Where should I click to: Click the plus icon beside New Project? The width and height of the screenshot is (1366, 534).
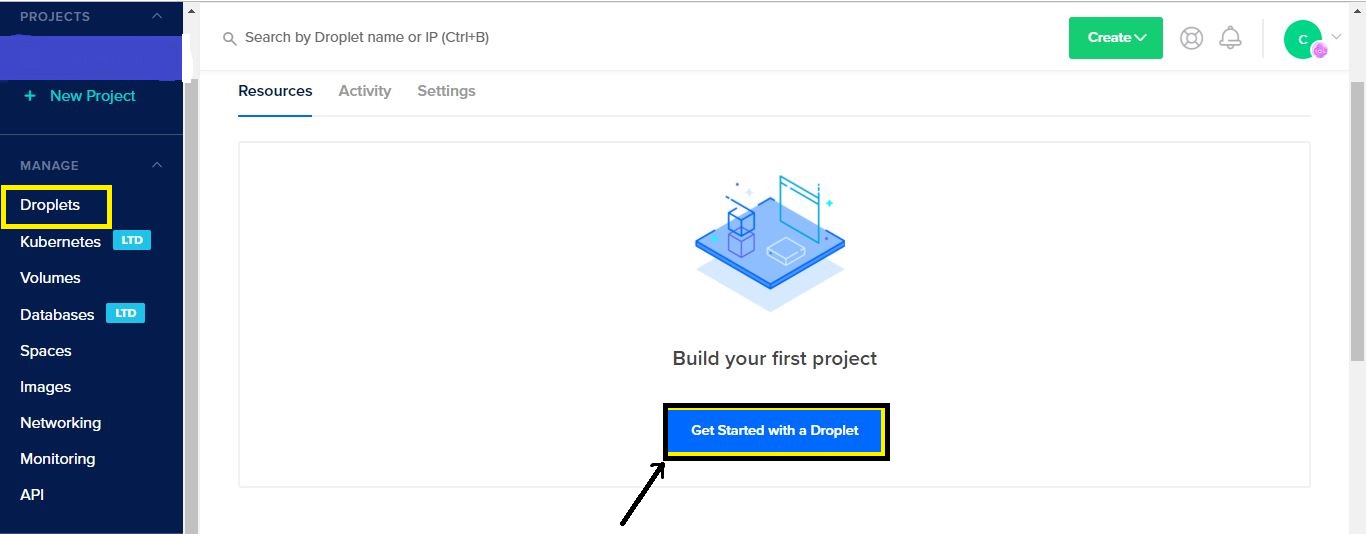click(x=30, y=96)
